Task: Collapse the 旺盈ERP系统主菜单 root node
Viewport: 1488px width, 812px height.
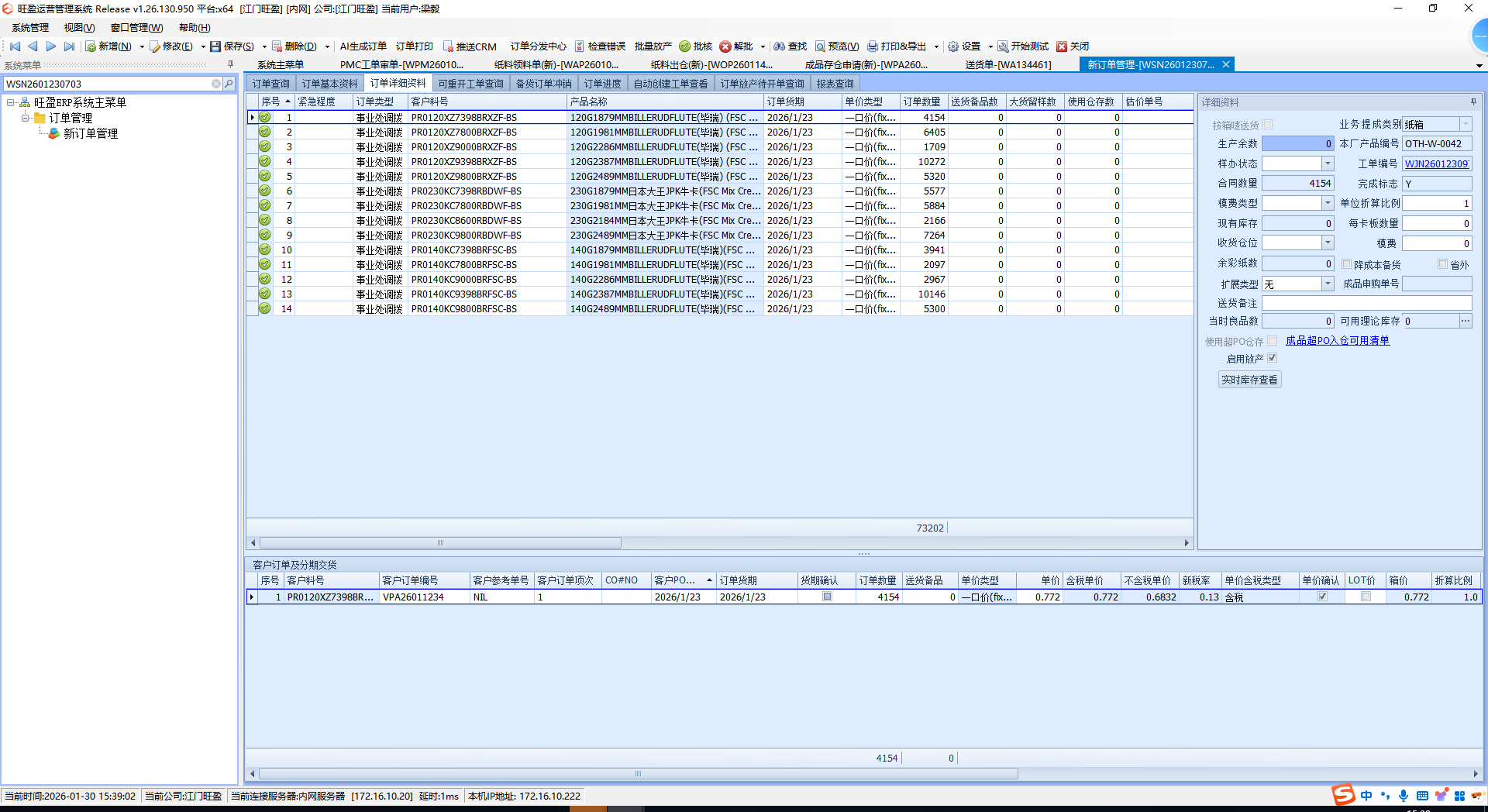Action: (11, 102)
